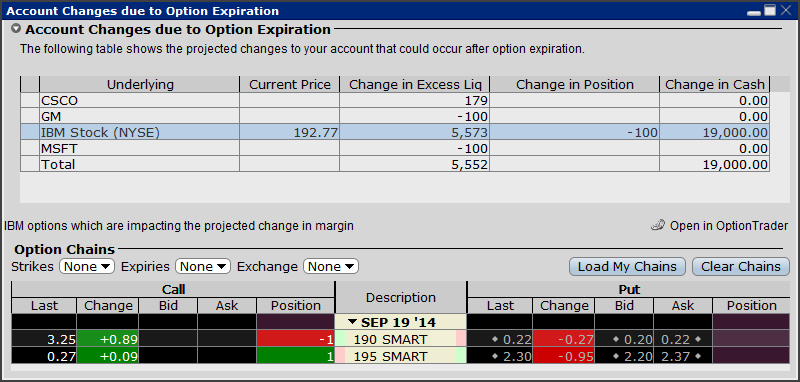
Task: Open the Exchange dropdown
Action: (x=331, y=266)
